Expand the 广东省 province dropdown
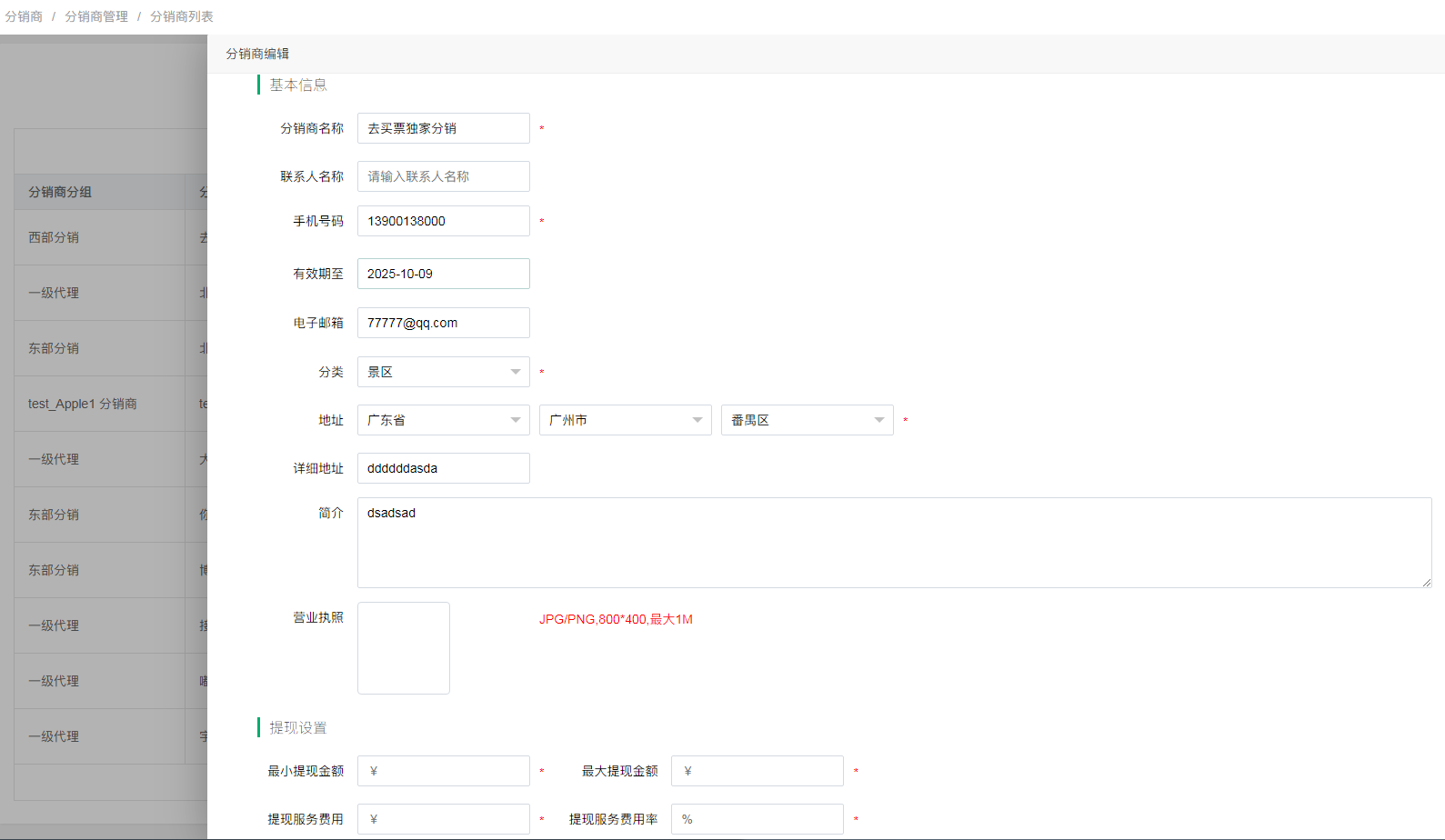Viewport: 1445px width, 840px height. (443, 420)
